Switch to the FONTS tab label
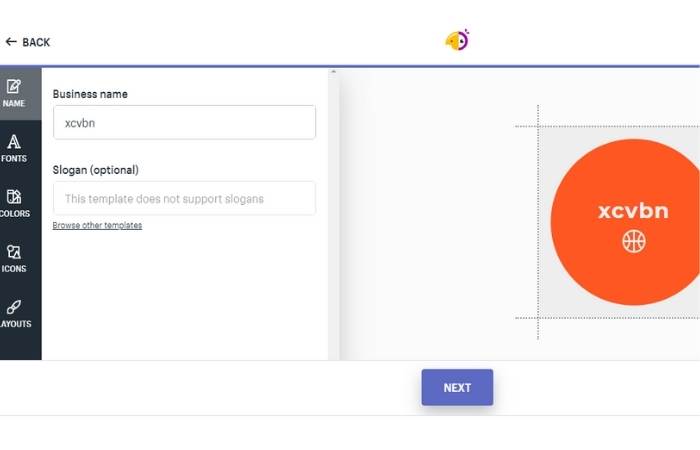The width and height of the screenshot is (700, 450). [14, 158]
